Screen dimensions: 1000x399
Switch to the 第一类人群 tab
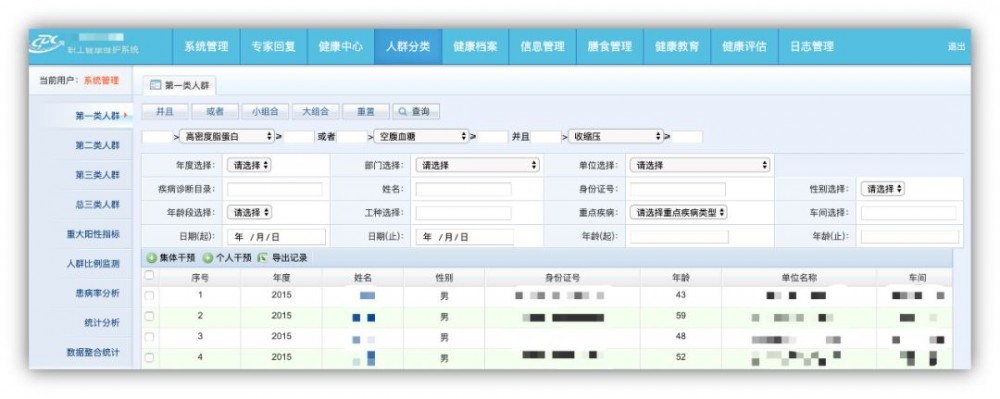(x=179, y=85)
